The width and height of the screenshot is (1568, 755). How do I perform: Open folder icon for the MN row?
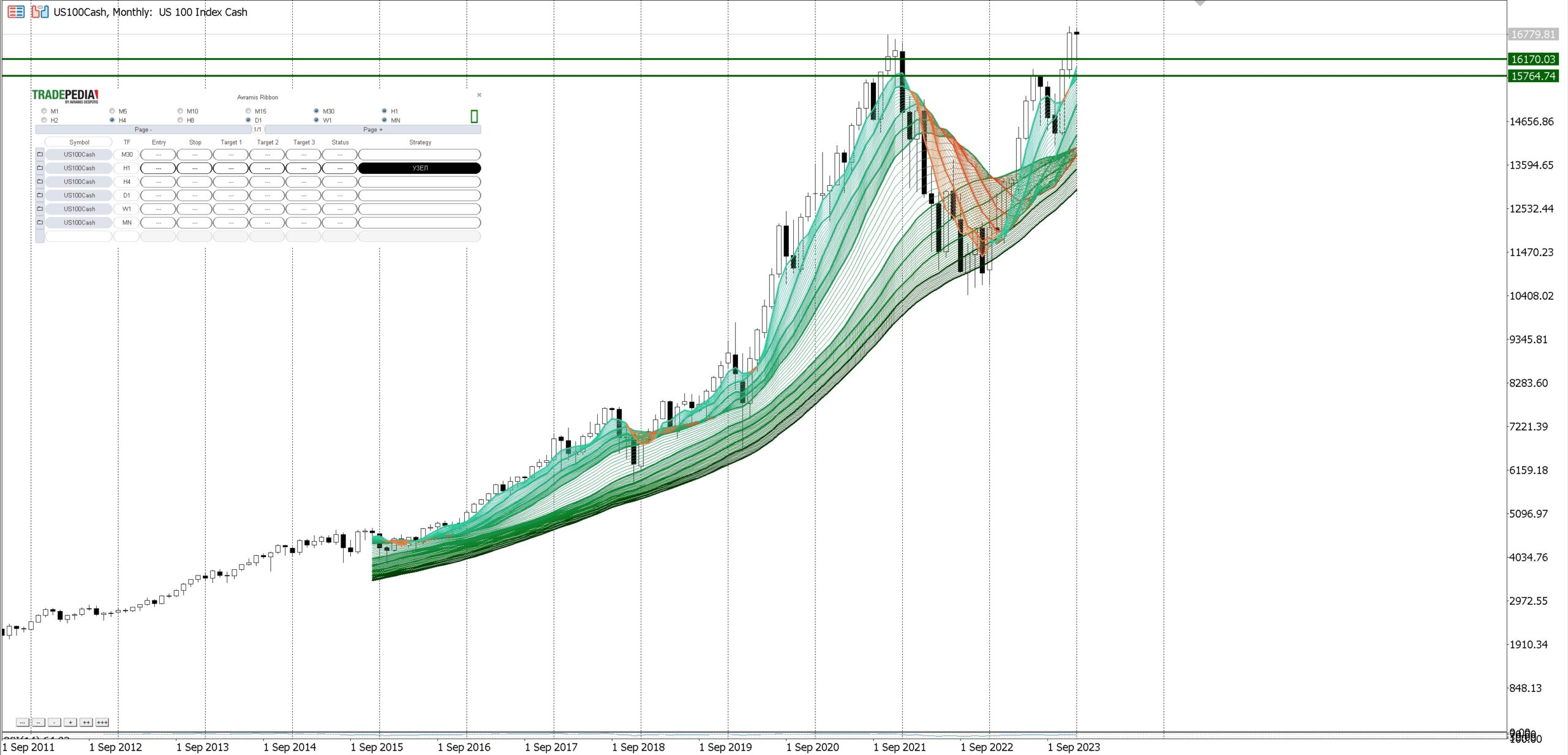(40, 222)
